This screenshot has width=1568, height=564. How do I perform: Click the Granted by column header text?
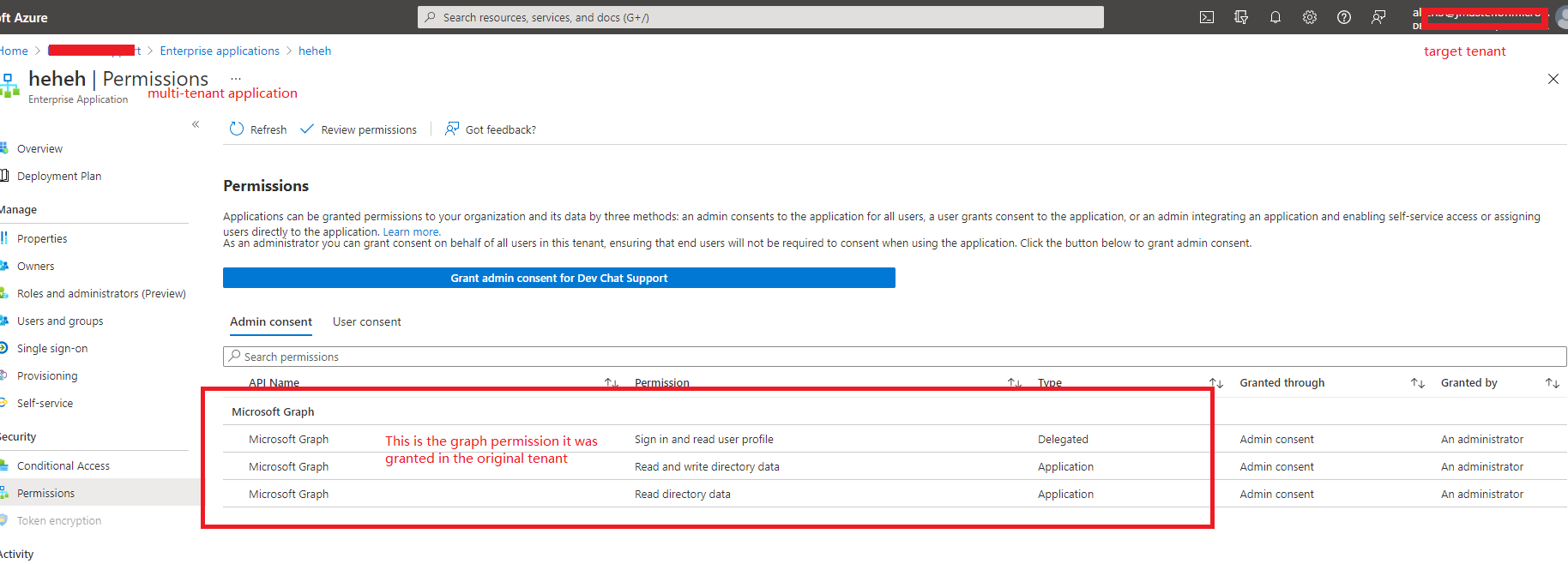(1468, 383)
